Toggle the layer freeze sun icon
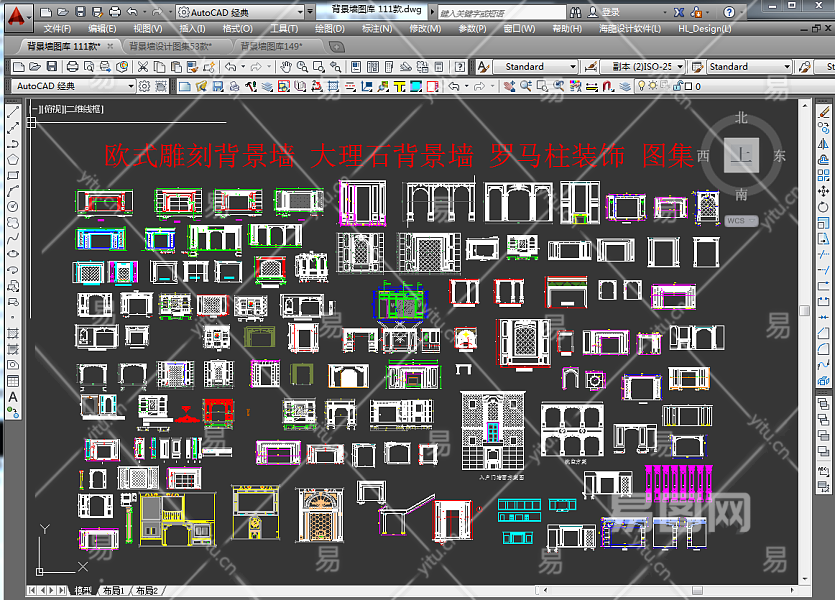Image resolution: width=835 pixels, height=600 pixels. 650,87
